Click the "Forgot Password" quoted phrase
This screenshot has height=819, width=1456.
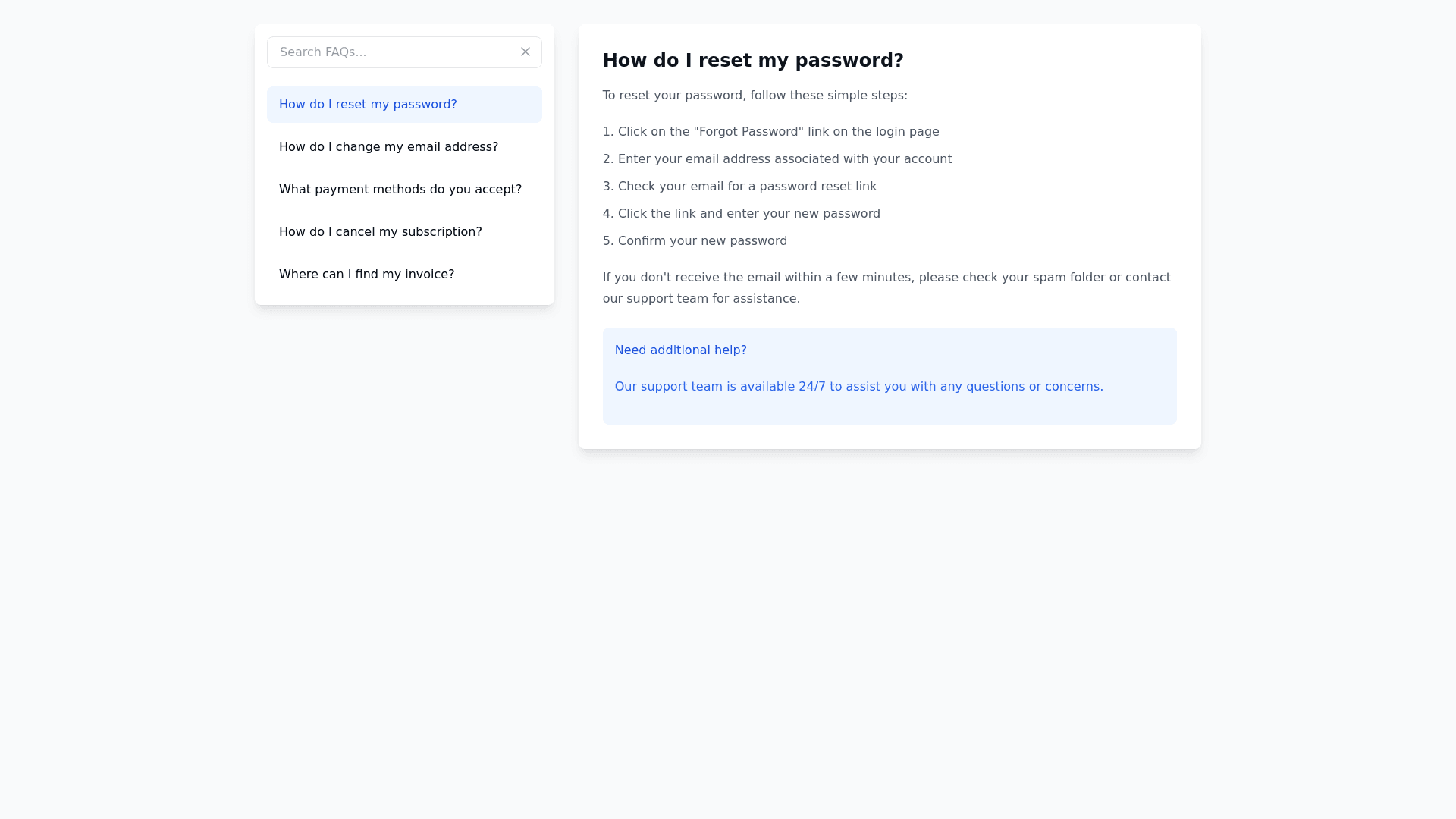[748, 132]
